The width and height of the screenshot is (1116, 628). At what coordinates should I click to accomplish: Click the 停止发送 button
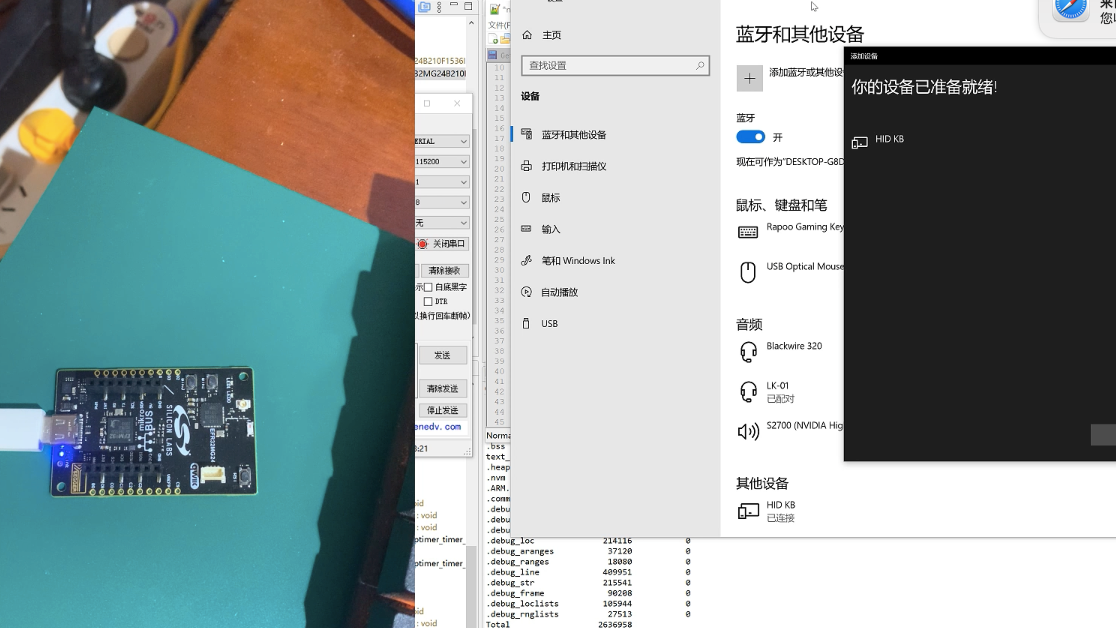443,410
